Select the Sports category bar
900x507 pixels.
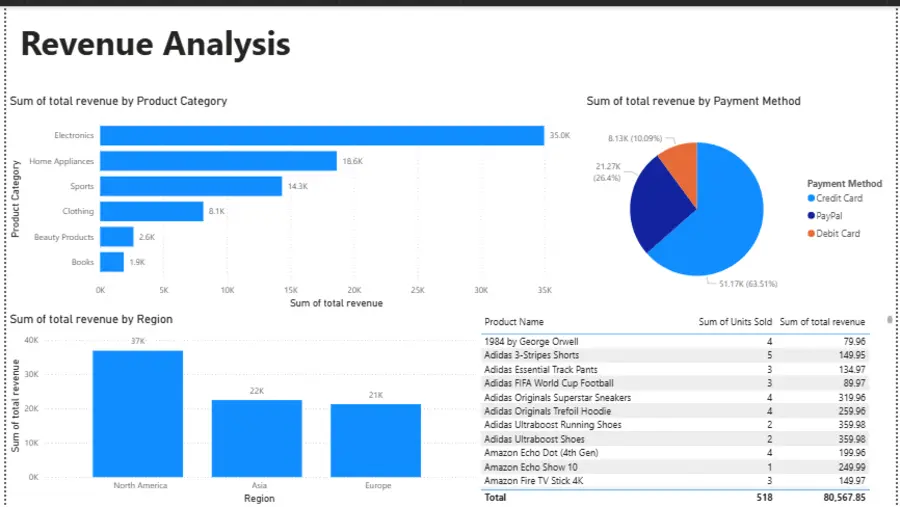pos(191,186)
